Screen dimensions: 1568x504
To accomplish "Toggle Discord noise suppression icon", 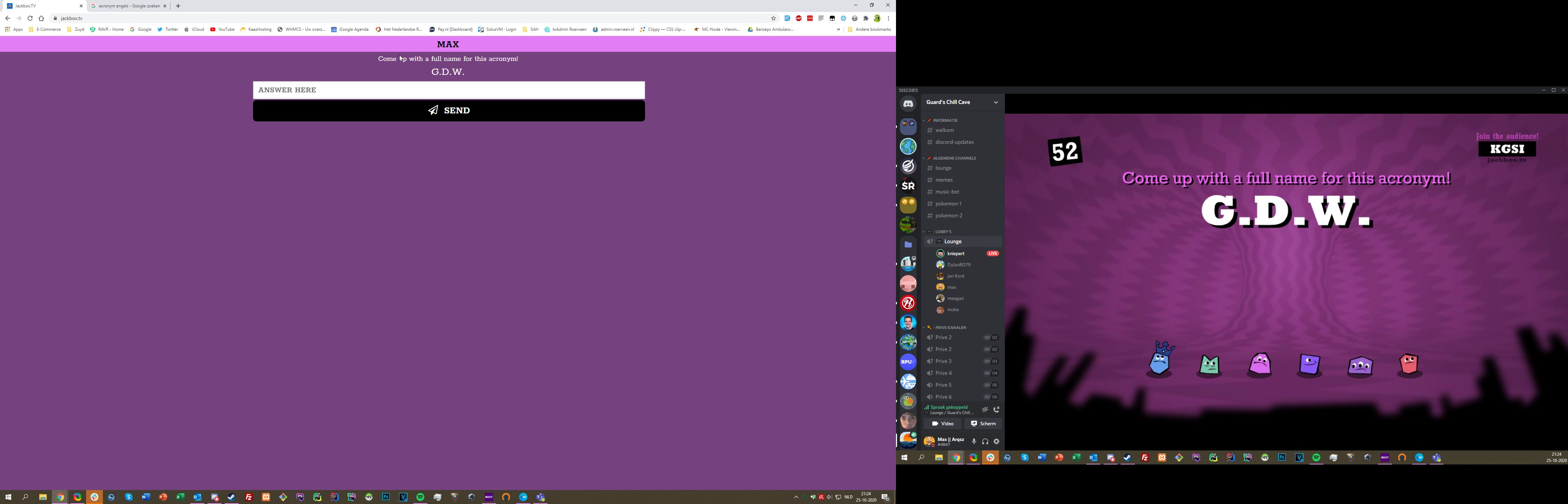I will click(x=985, y=409).
